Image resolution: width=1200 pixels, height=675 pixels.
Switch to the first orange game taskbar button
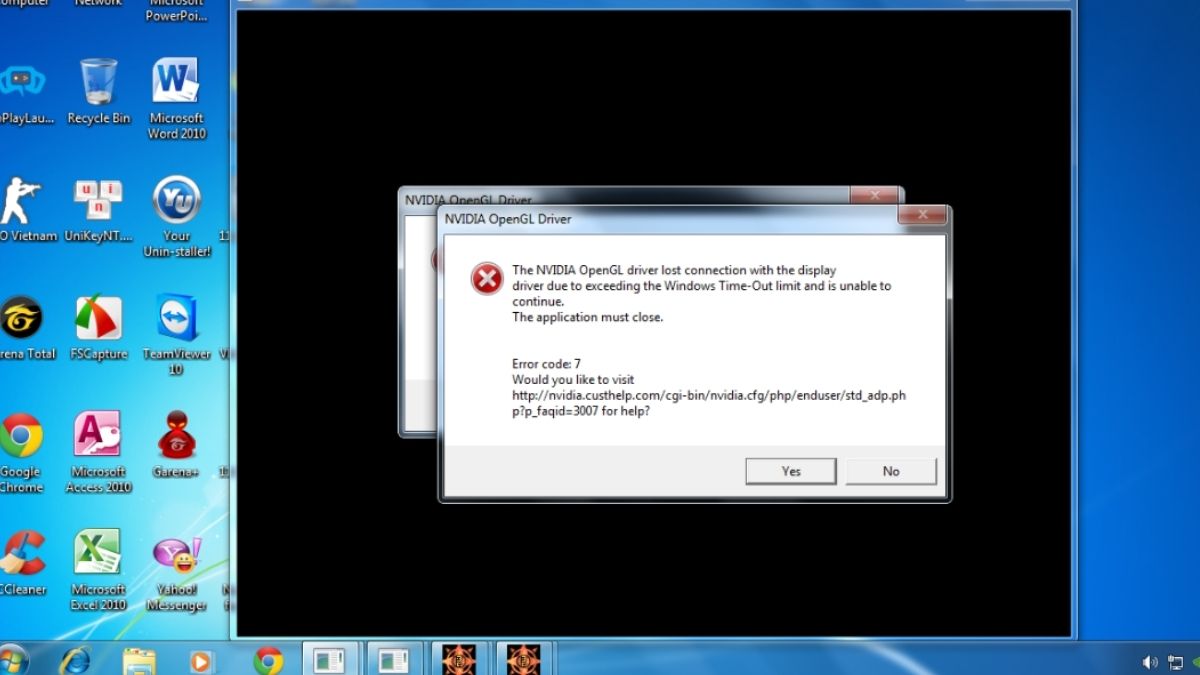click(459, 659)
